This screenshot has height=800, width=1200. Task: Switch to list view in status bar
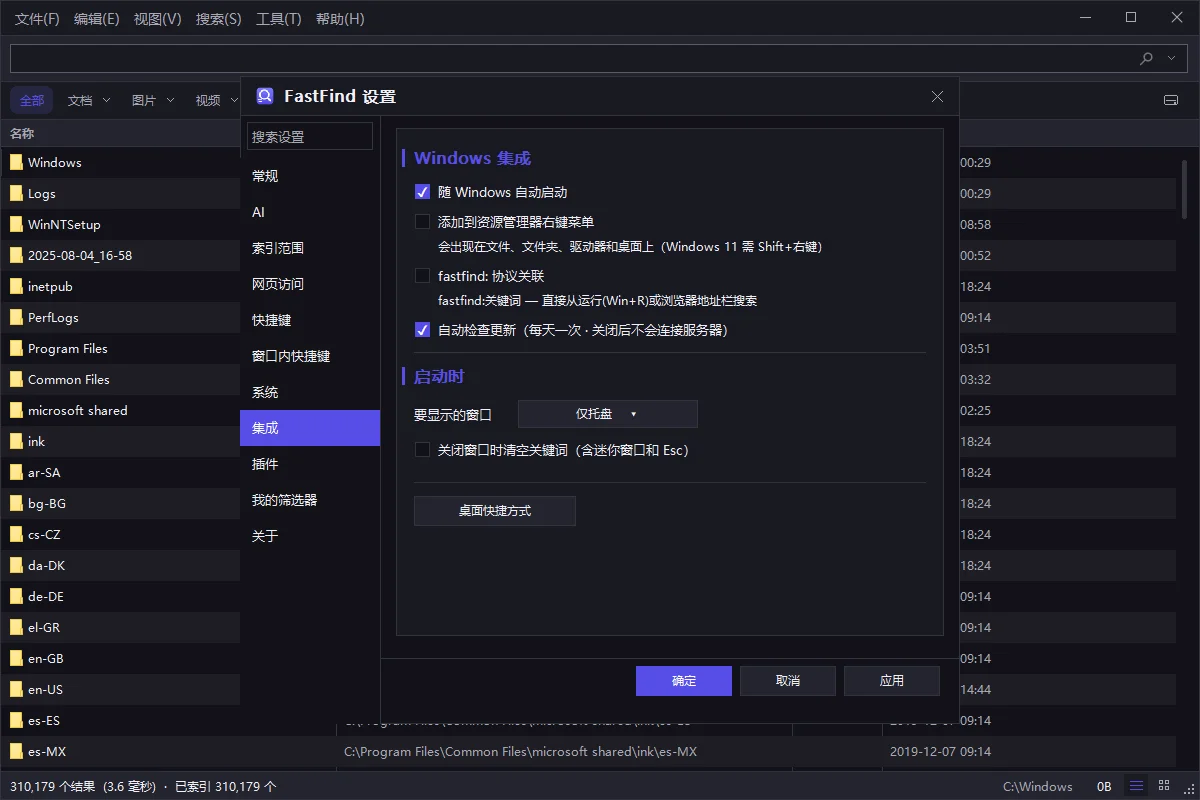coord(1137,786)
